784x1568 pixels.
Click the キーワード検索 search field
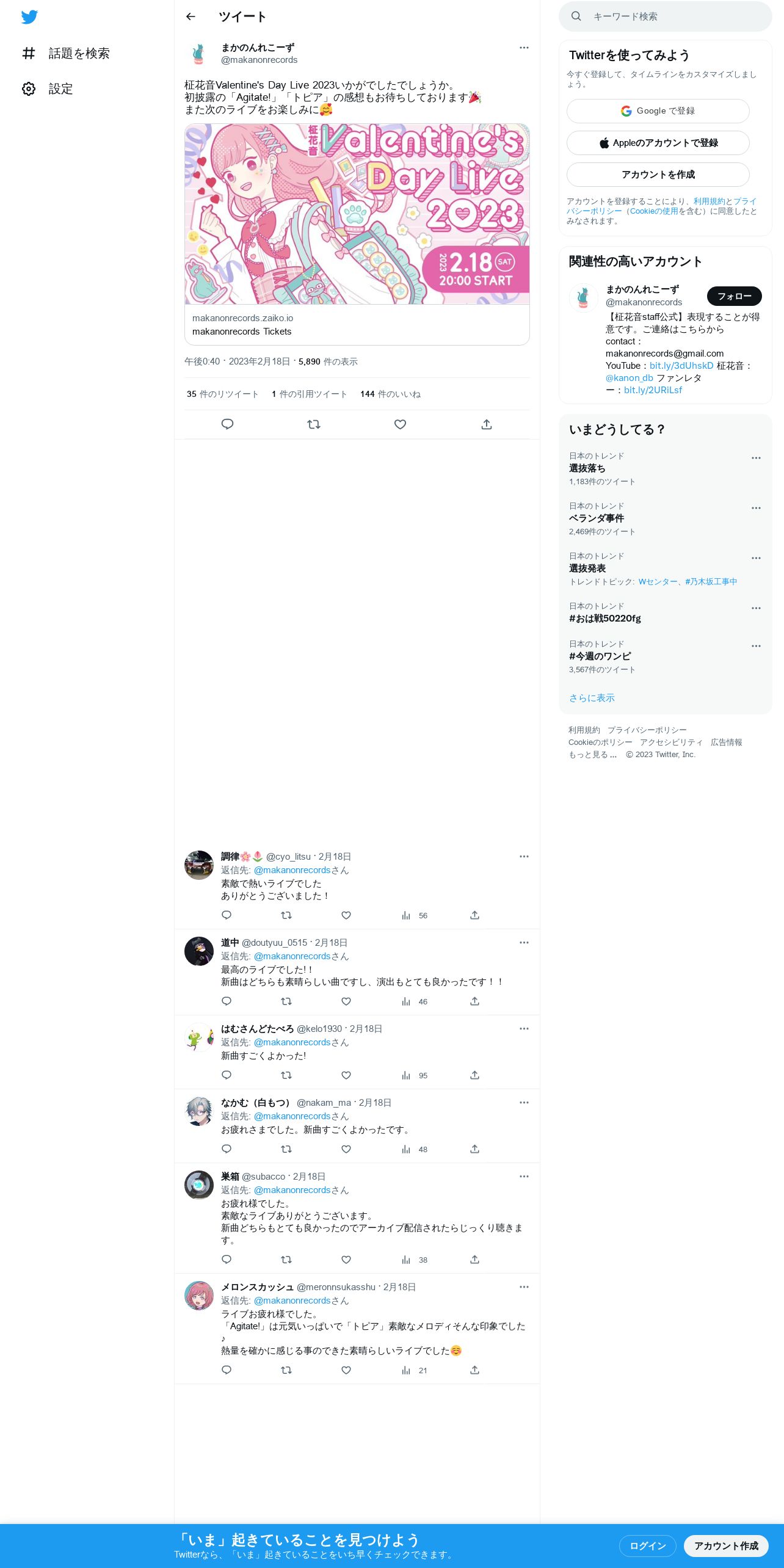[666, 16]
